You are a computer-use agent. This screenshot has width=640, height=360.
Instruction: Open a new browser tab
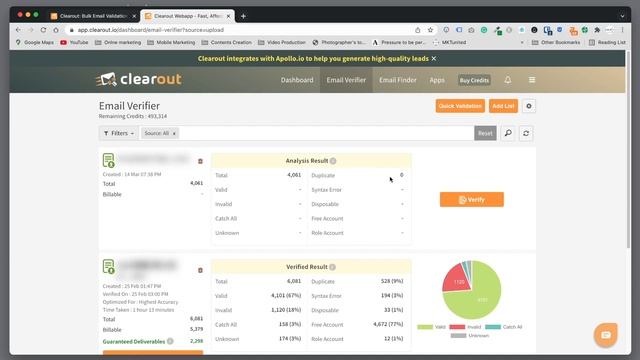click(243, 16)
